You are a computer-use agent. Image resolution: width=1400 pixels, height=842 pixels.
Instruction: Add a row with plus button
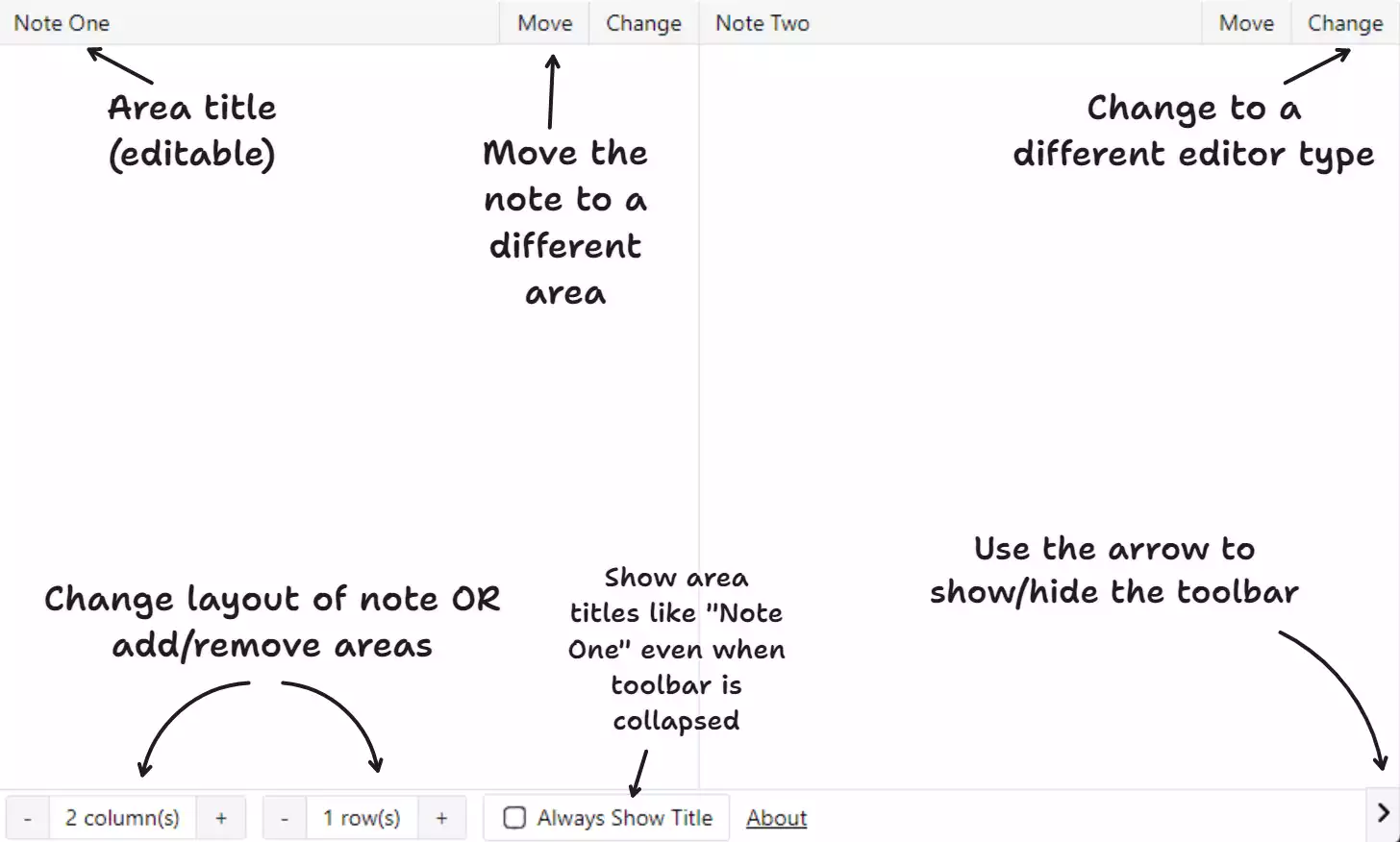(441, 818)
